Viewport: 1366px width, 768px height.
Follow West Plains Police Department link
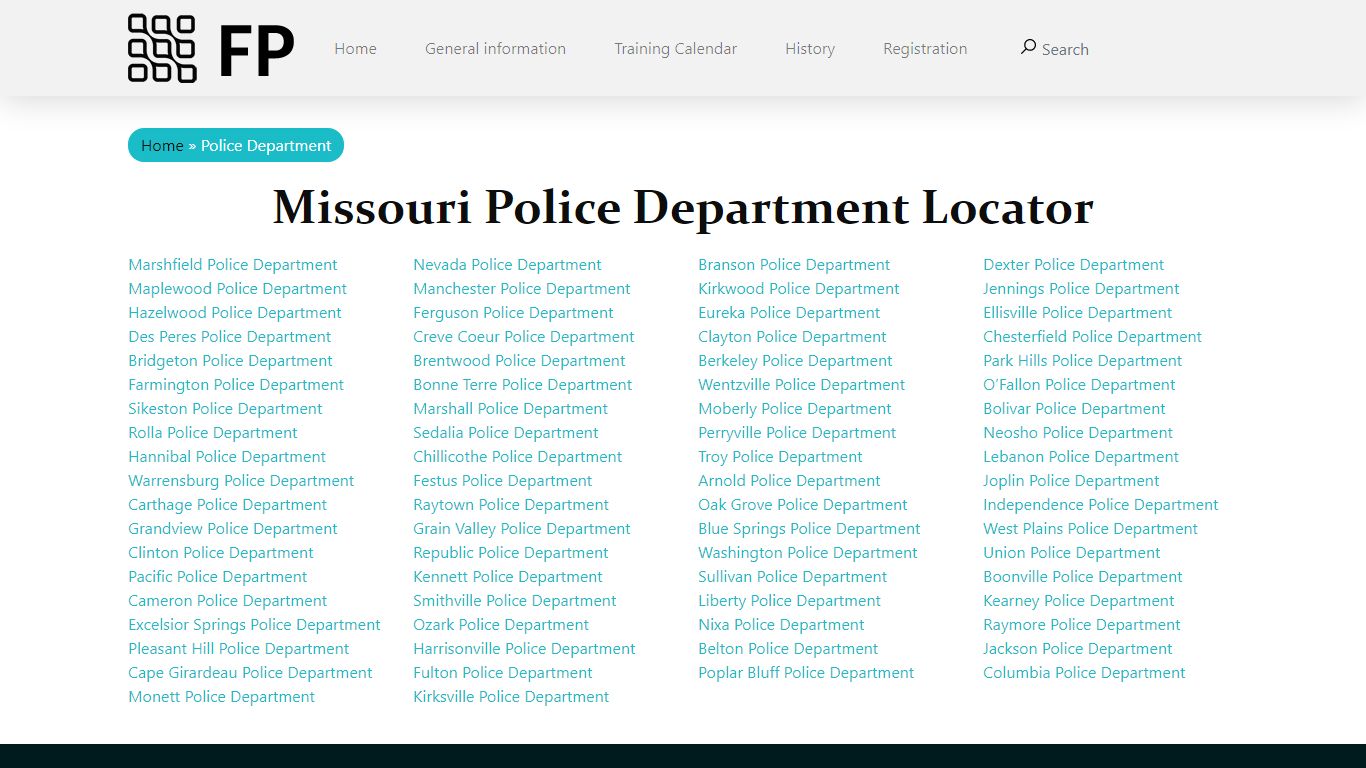(x=1090, y=529)
